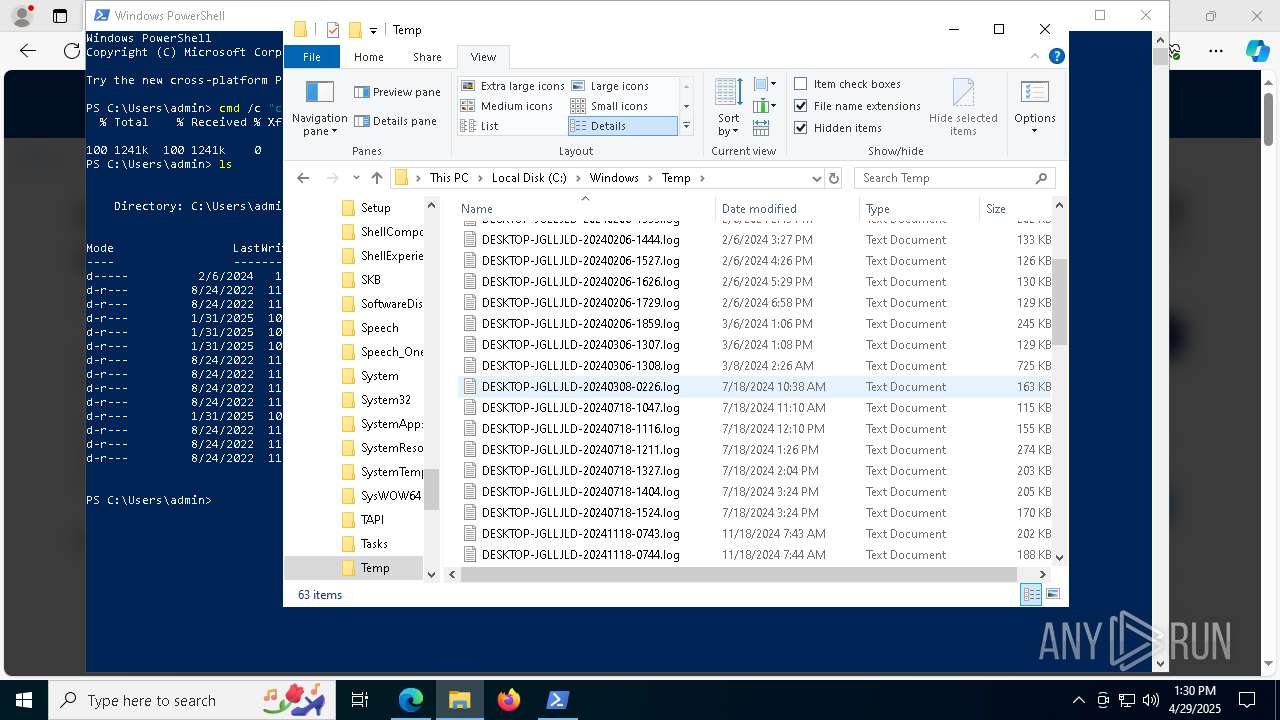Open Task View

(360, 700)
